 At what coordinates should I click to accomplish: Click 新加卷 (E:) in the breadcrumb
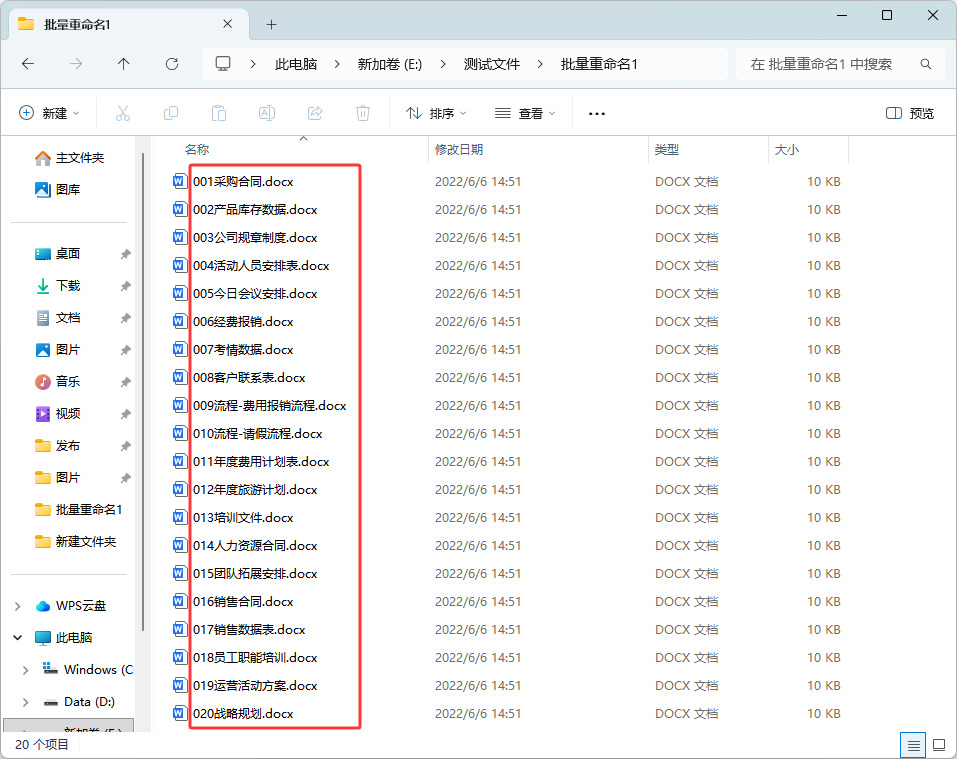390,64
